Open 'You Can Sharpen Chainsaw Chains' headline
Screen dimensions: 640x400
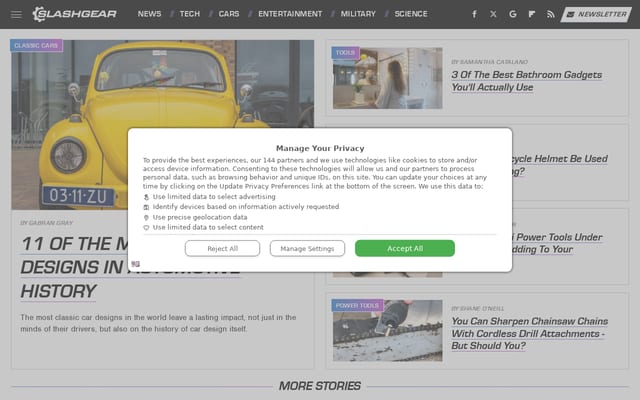pyautogui.click(x=529, y=333)
